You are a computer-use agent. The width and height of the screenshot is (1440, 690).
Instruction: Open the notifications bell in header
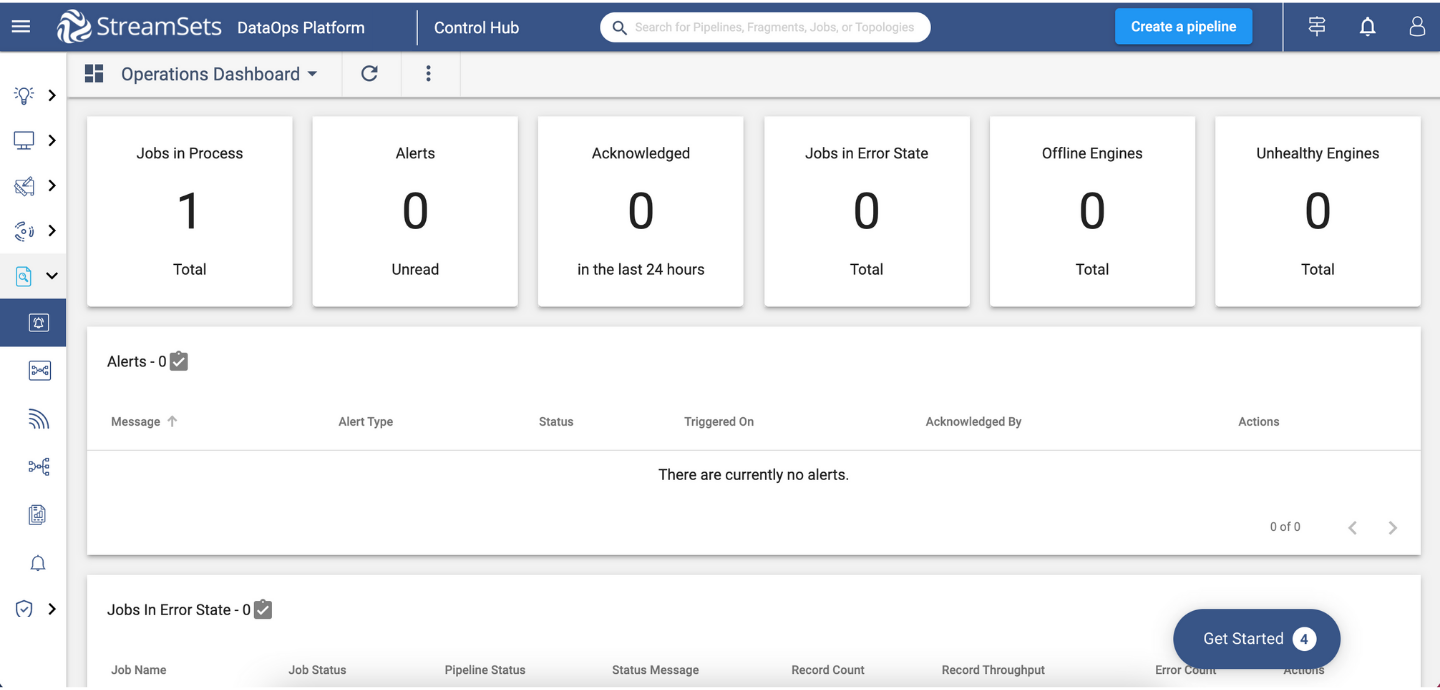[x=1367, y=27]
